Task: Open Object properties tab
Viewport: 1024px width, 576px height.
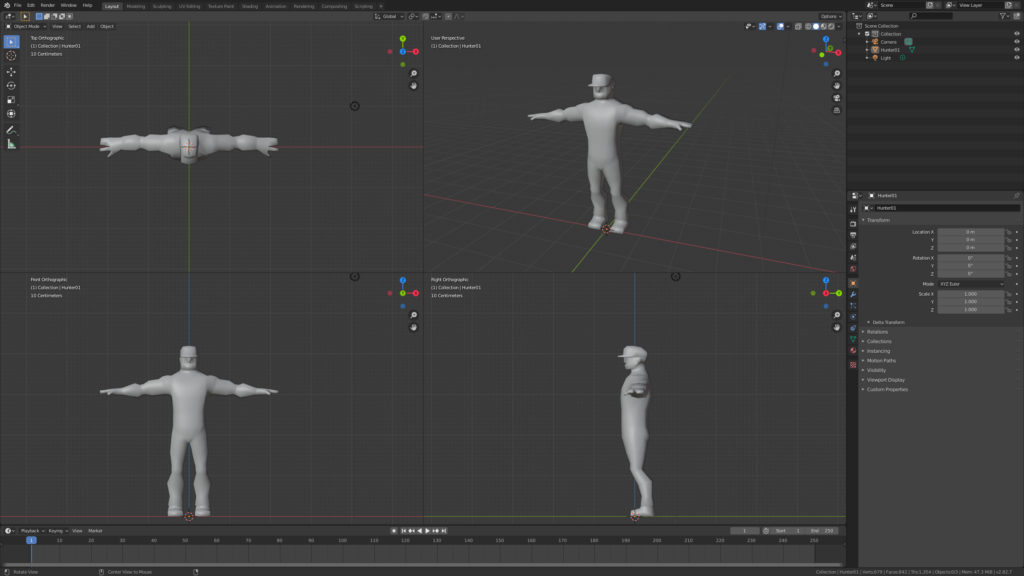Action: point(853,283)
